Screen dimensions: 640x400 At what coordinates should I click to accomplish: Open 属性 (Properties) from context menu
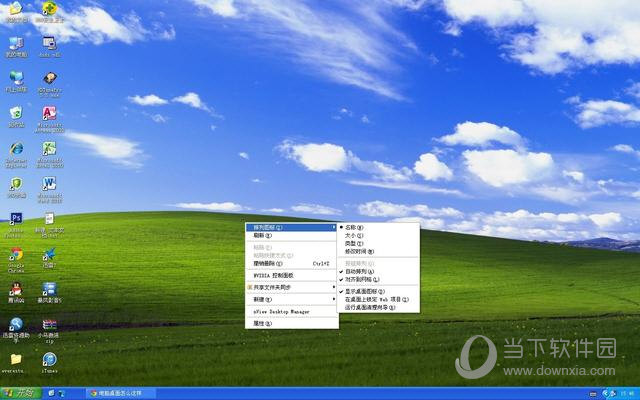coord(291,324)
